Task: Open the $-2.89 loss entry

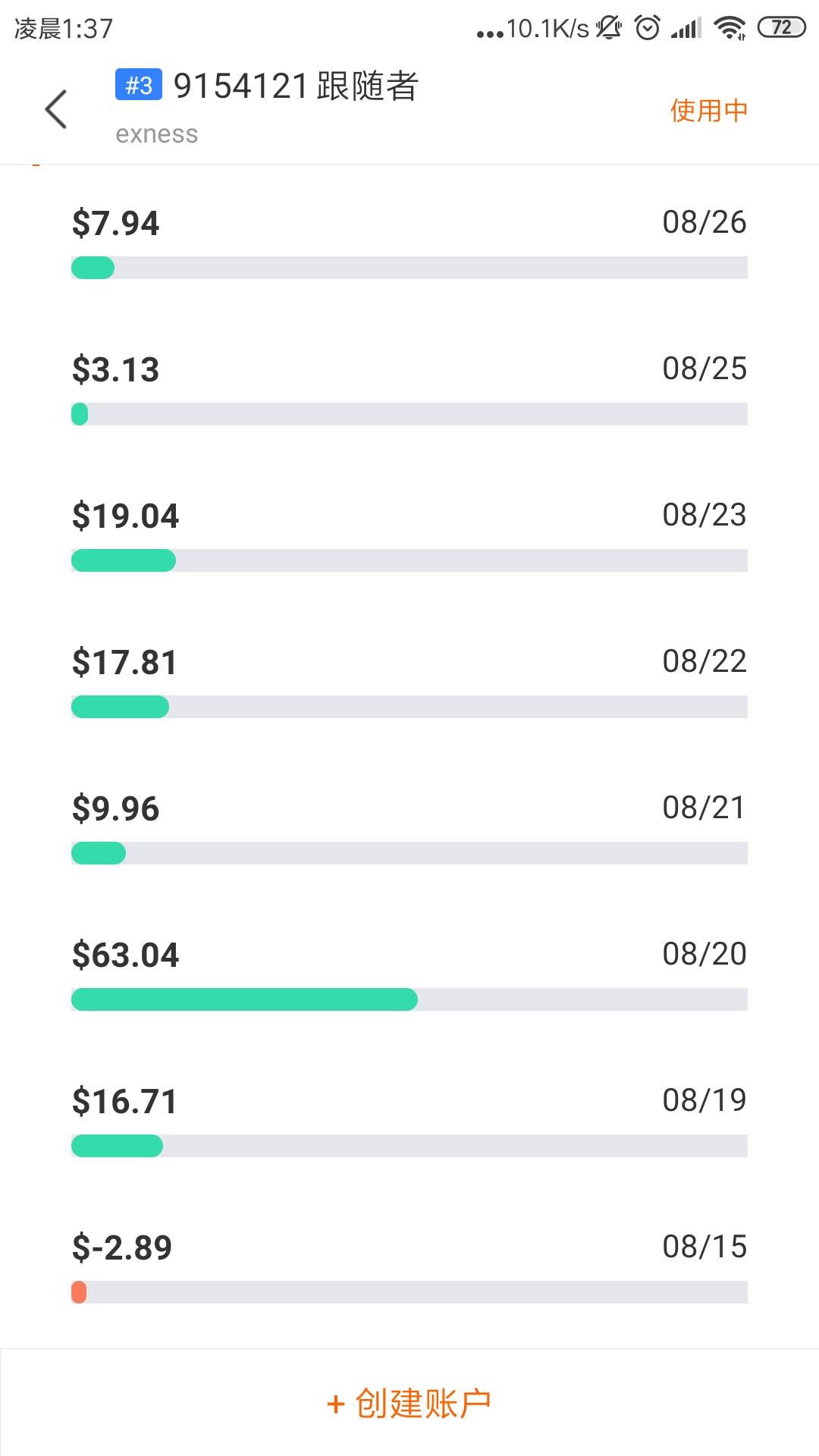Action: [x=122, y=1247]
